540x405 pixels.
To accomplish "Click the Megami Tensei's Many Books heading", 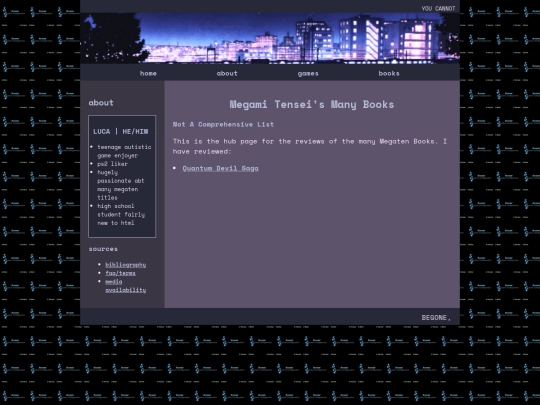I will pos(312,104).
